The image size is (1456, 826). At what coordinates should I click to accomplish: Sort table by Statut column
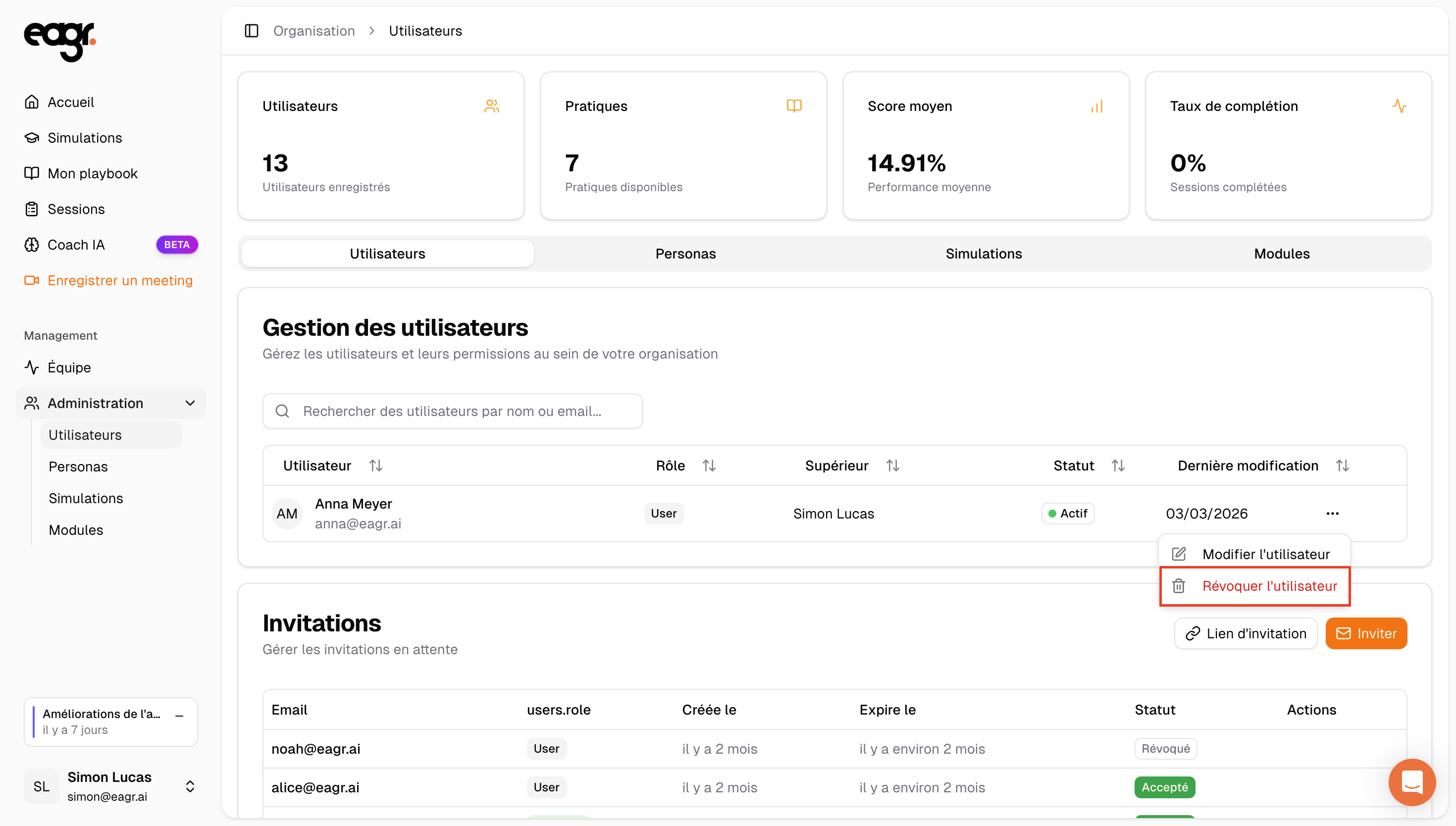(x=1118, y=466)
